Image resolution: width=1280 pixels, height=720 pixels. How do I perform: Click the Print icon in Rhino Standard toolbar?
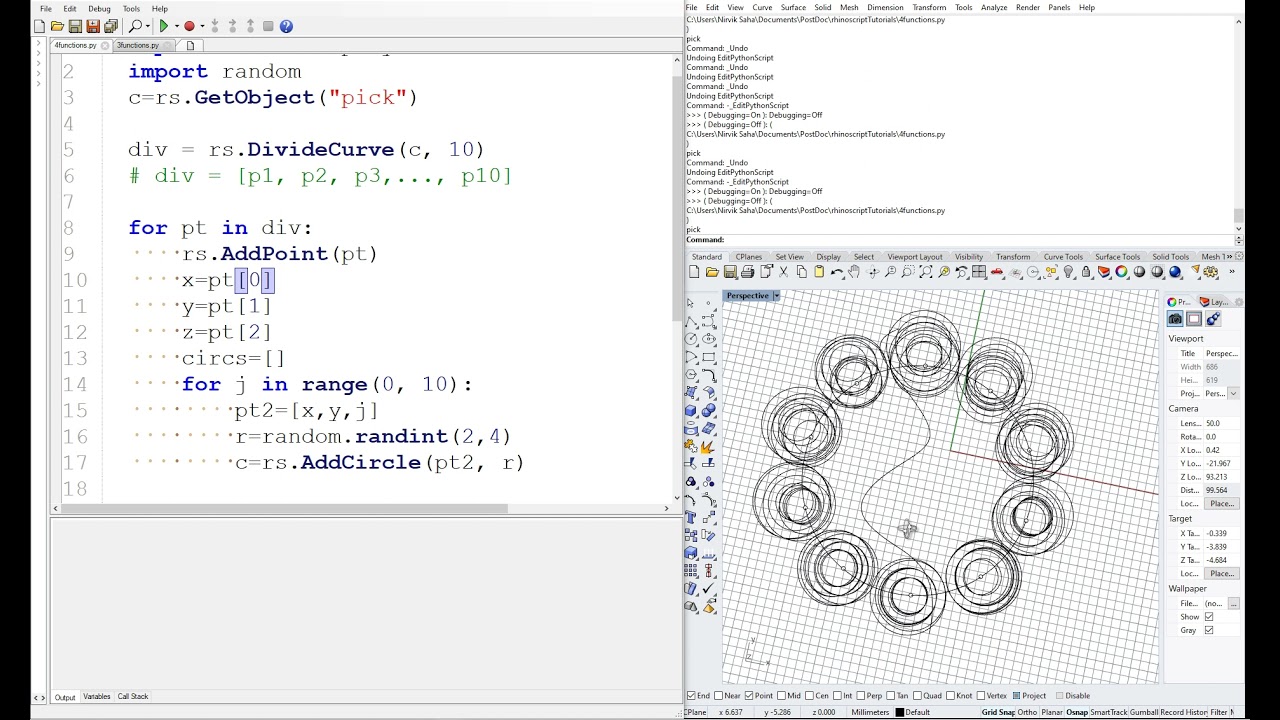747,272
